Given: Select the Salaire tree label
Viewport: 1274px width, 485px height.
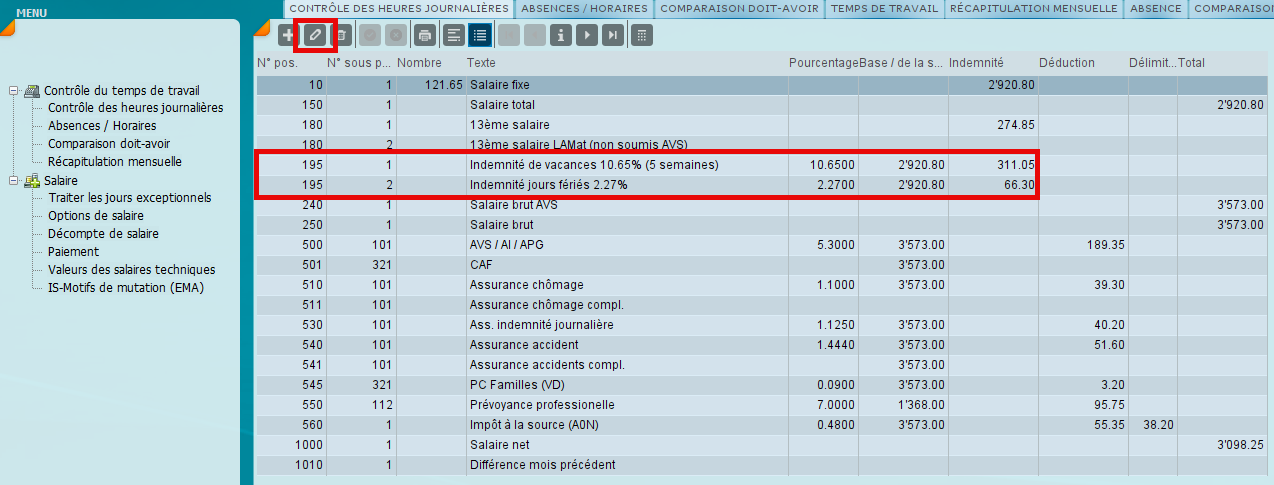Looking at the screenshot, I should 62,180.
